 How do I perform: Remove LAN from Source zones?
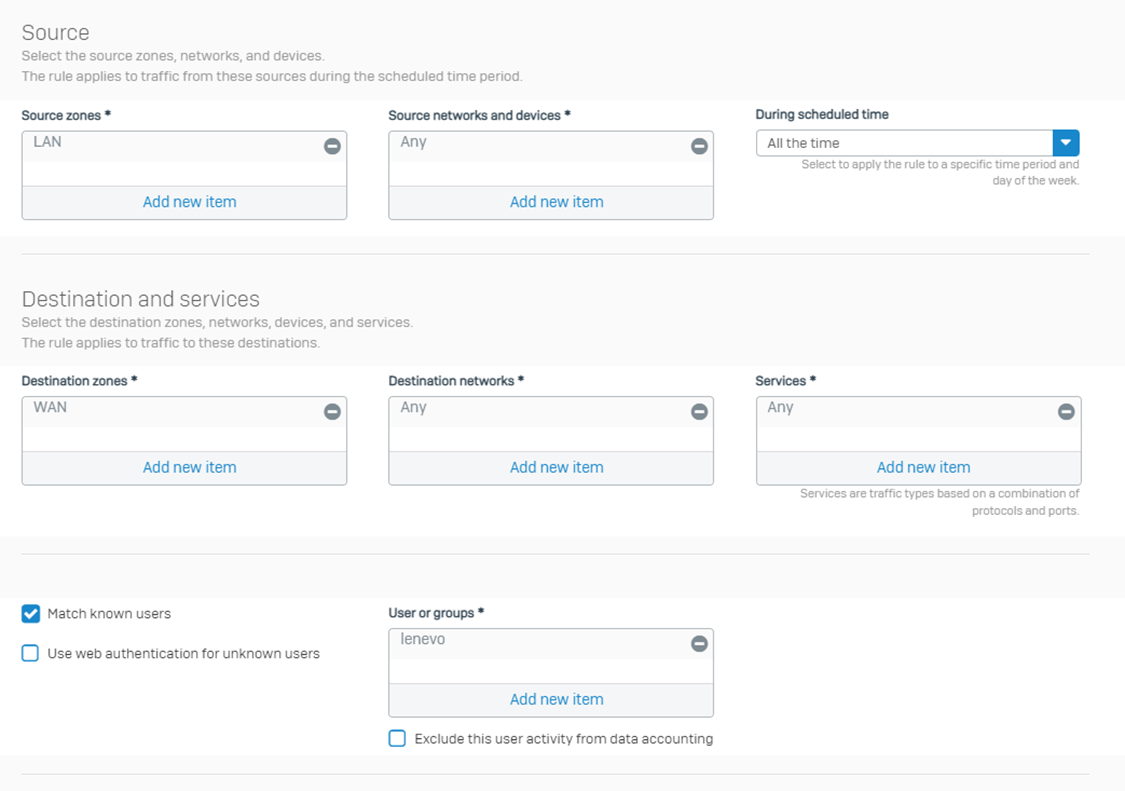point(332,146)
